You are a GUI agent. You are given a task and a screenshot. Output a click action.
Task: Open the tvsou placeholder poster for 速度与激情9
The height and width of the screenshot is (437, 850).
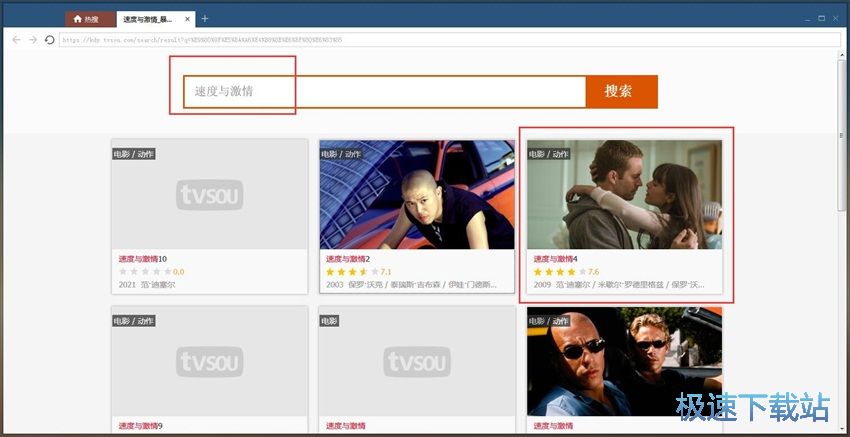pyautogui.click(x=209, y=362)
